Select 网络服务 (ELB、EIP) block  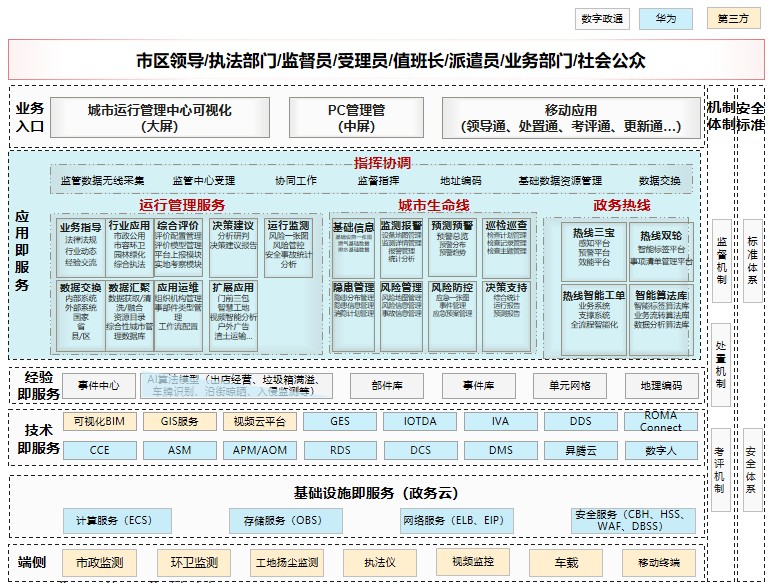tap(451, 520)
